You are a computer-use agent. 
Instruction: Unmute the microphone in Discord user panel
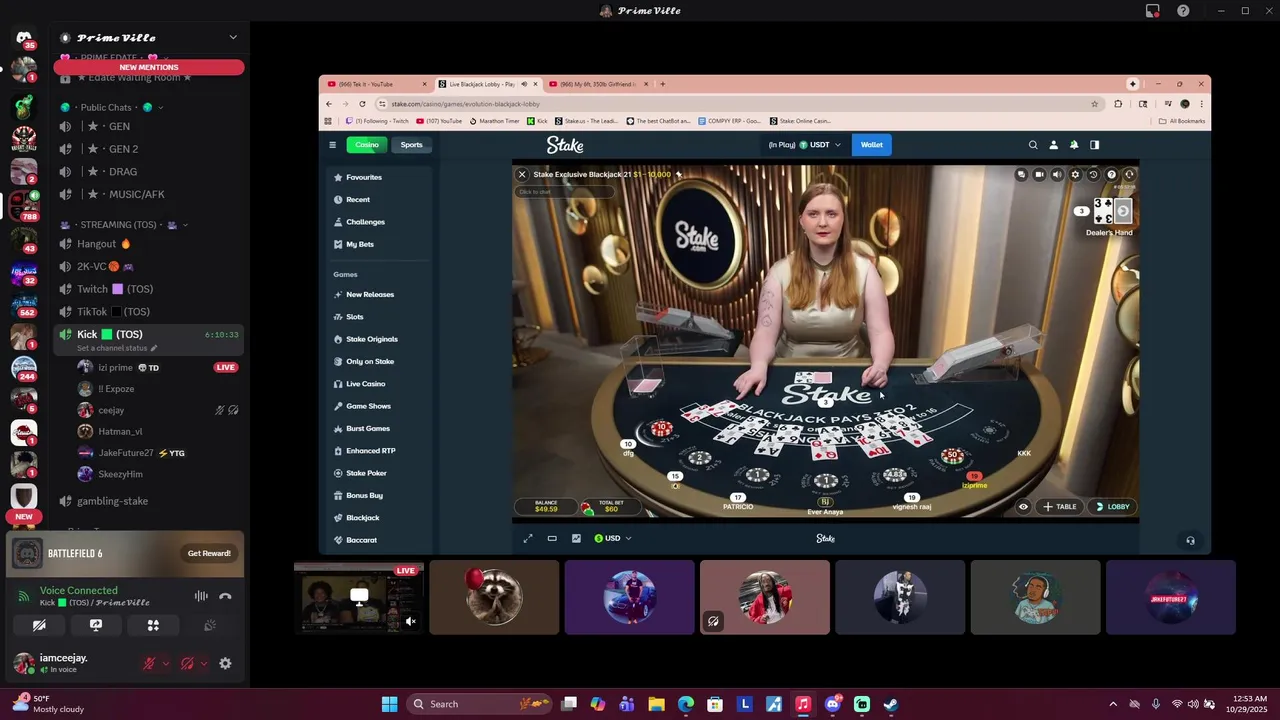pos(149,663)
